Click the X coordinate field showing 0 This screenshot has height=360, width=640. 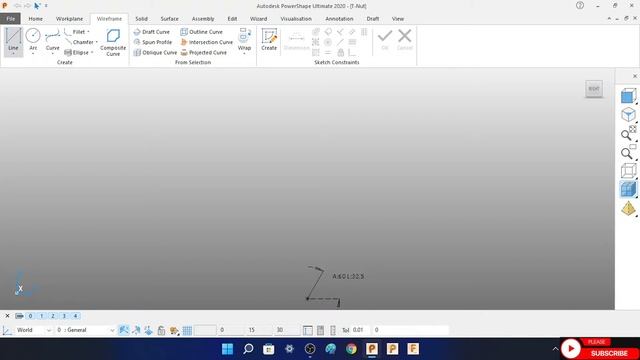231,330
